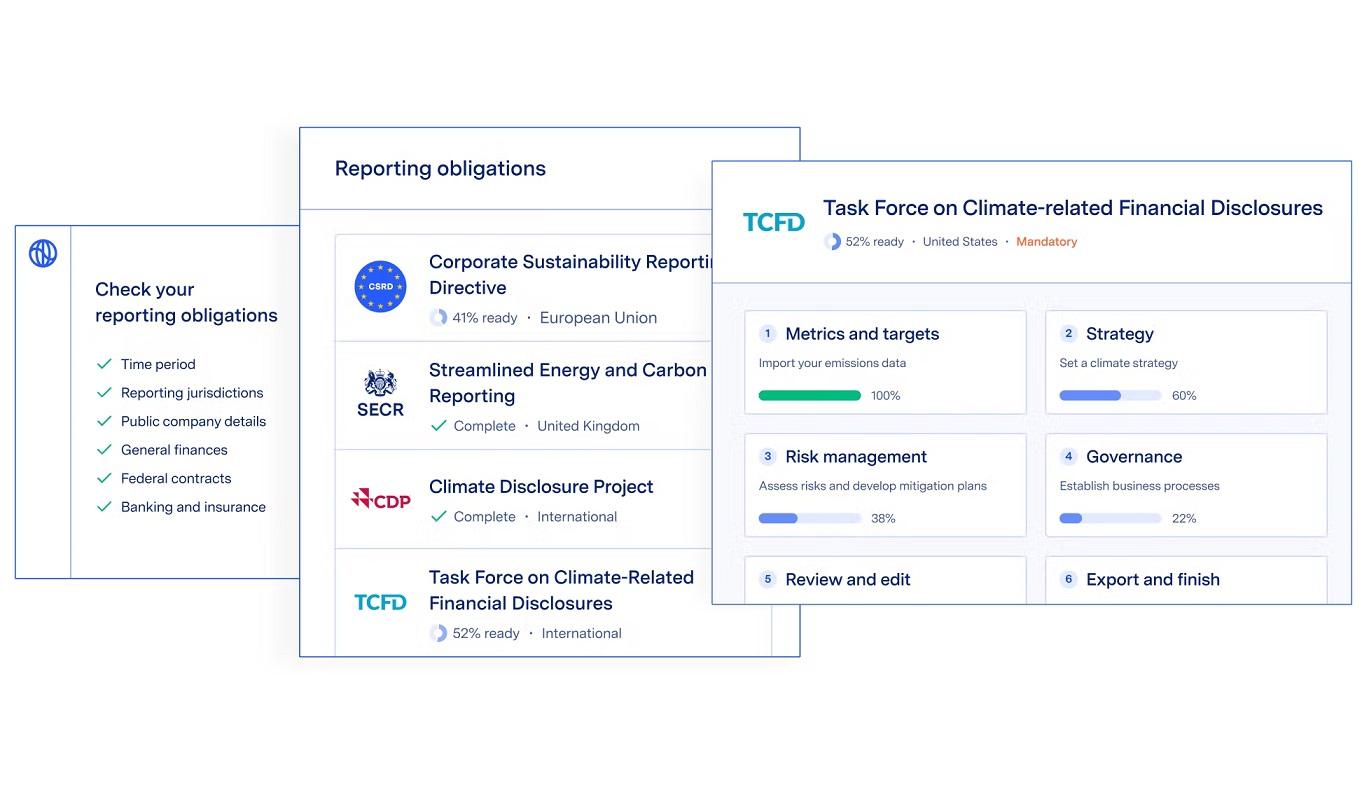
Task: Open Task Force on Climate-Related Financial Disclosures list entry
Action: (552, 602)
